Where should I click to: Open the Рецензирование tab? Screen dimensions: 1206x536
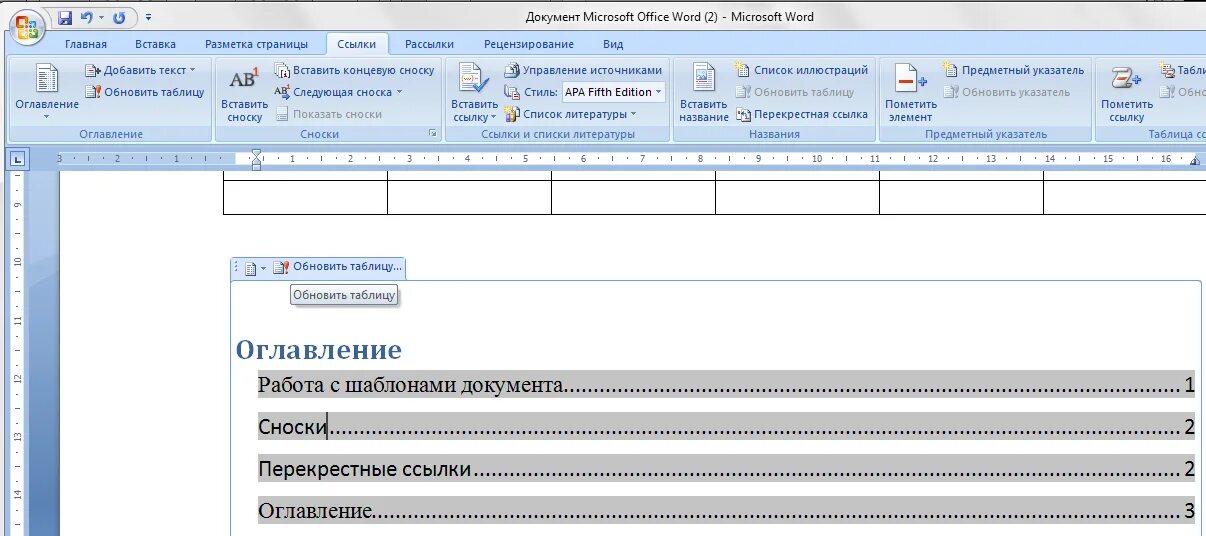(x=529, y=44)
